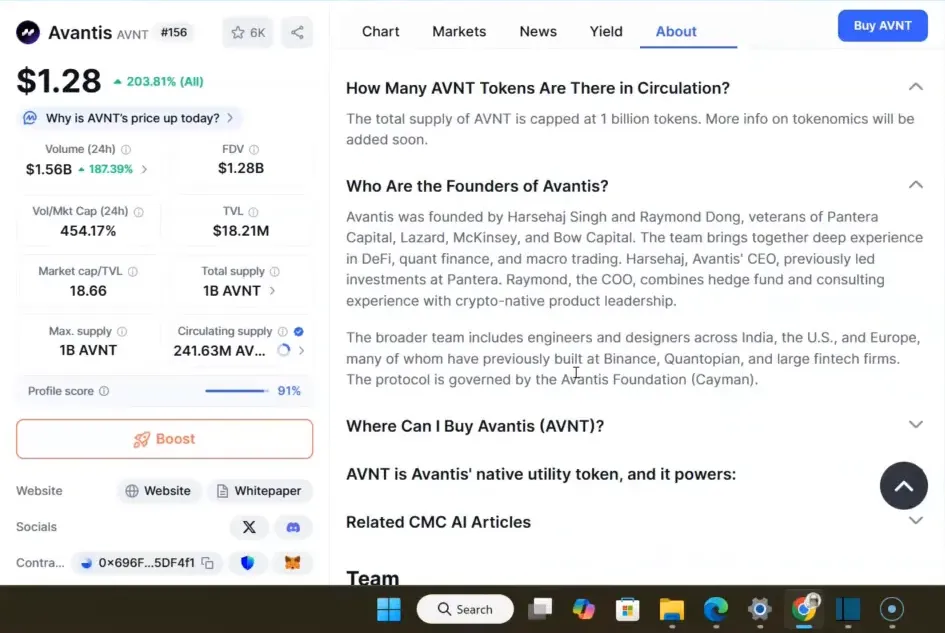Add AVNT to watchlist via star
Image resolution: width=945 pixels, height=633 pixels.
click(x=248, y=33)
